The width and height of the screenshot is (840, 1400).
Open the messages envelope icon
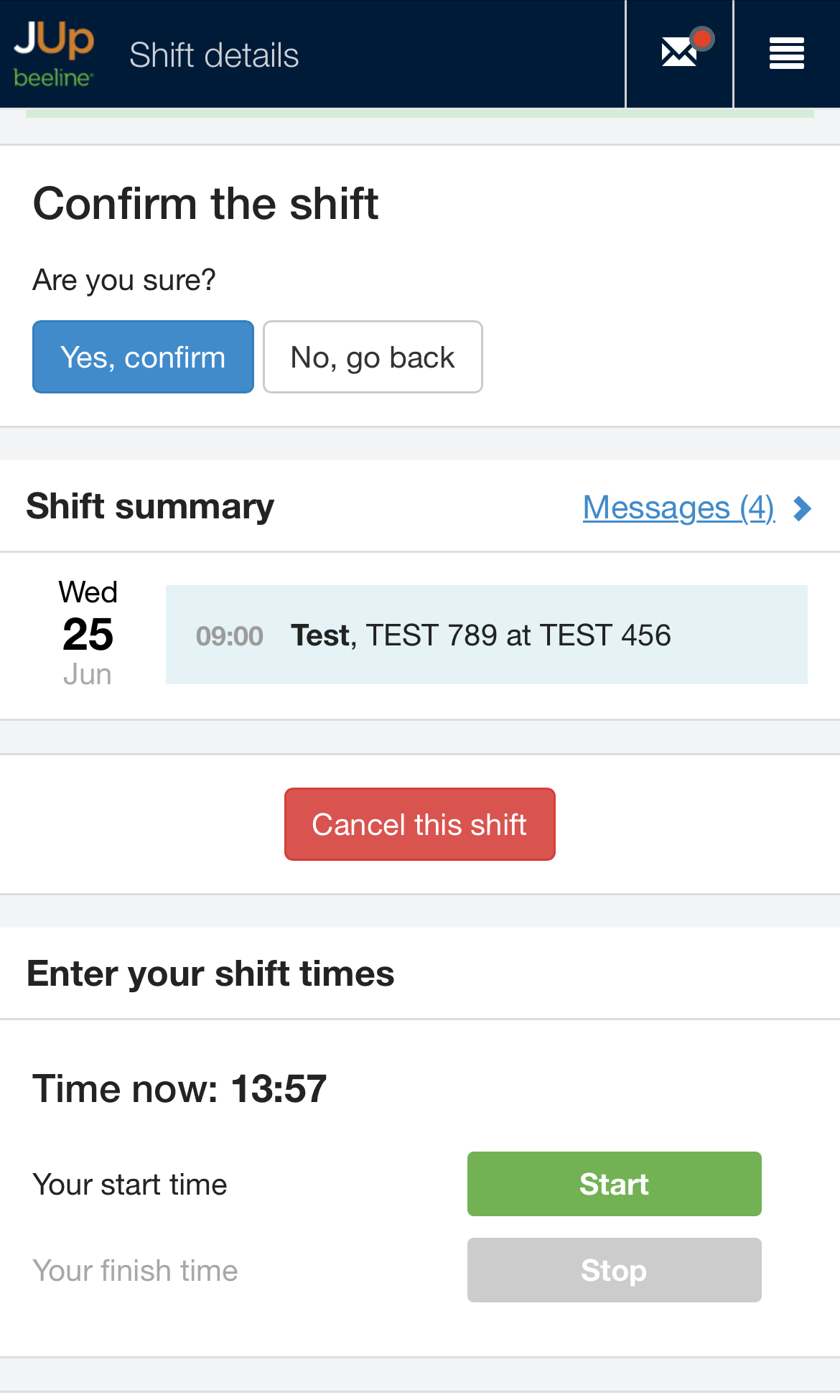pyautogui.click(x=678, y=53)
